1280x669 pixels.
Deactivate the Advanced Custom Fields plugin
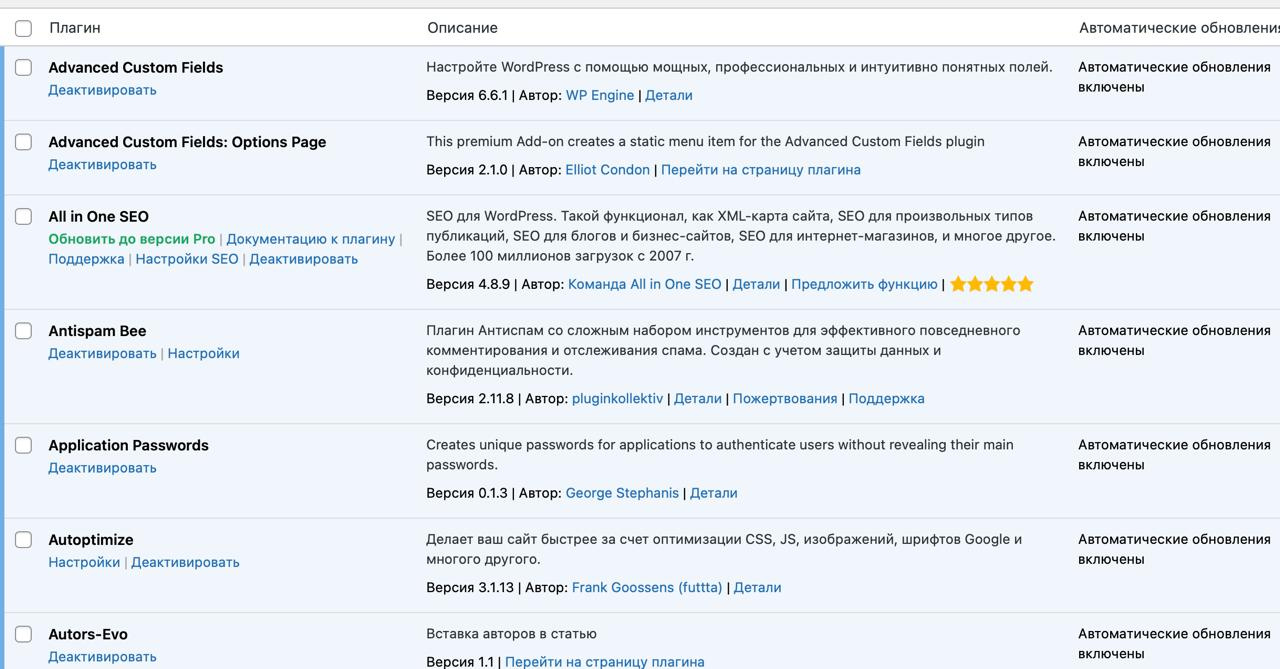102,90
